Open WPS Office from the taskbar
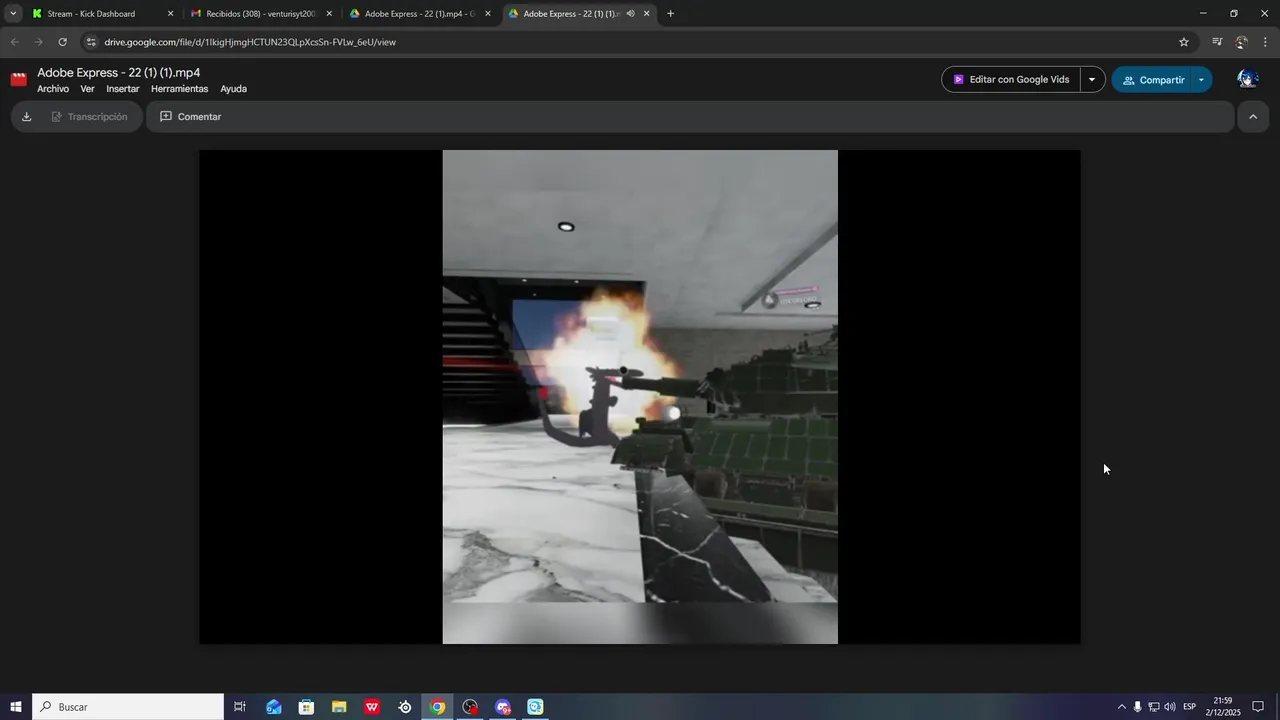The image size is (1280, 720). [372, 707]
